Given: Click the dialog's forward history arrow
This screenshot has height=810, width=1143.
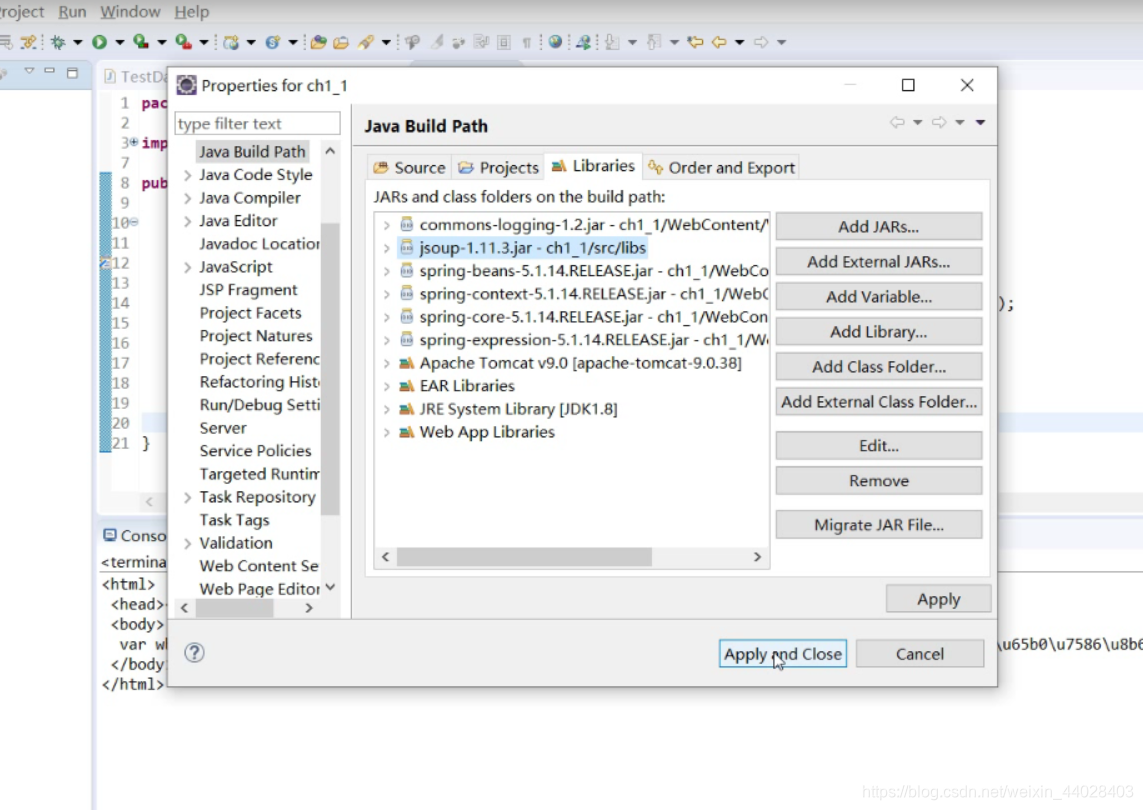Looking at the screenshot, I should point(939,122).
